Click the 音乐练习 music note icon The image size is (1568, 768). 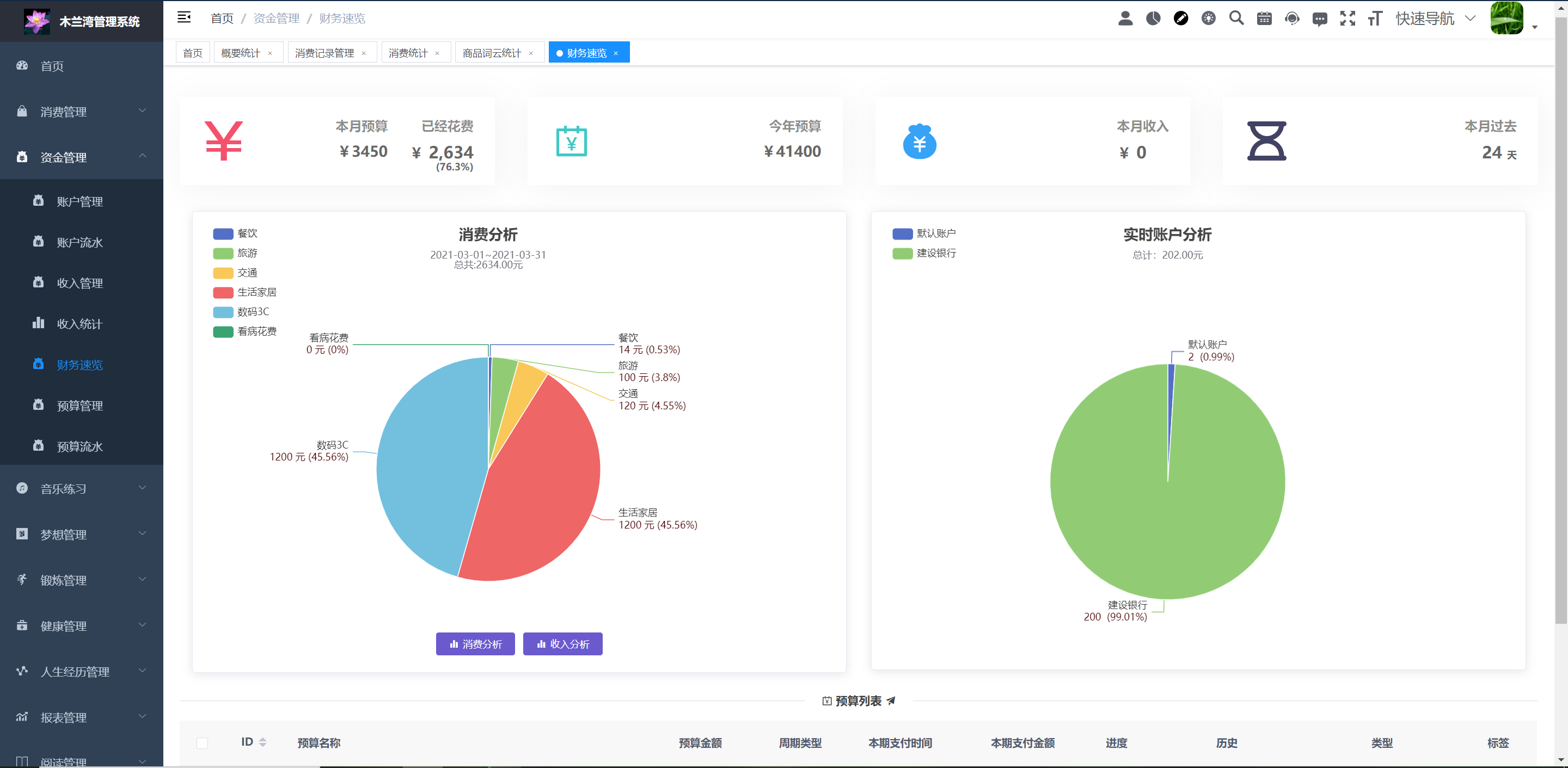click(x=22, y=488)
